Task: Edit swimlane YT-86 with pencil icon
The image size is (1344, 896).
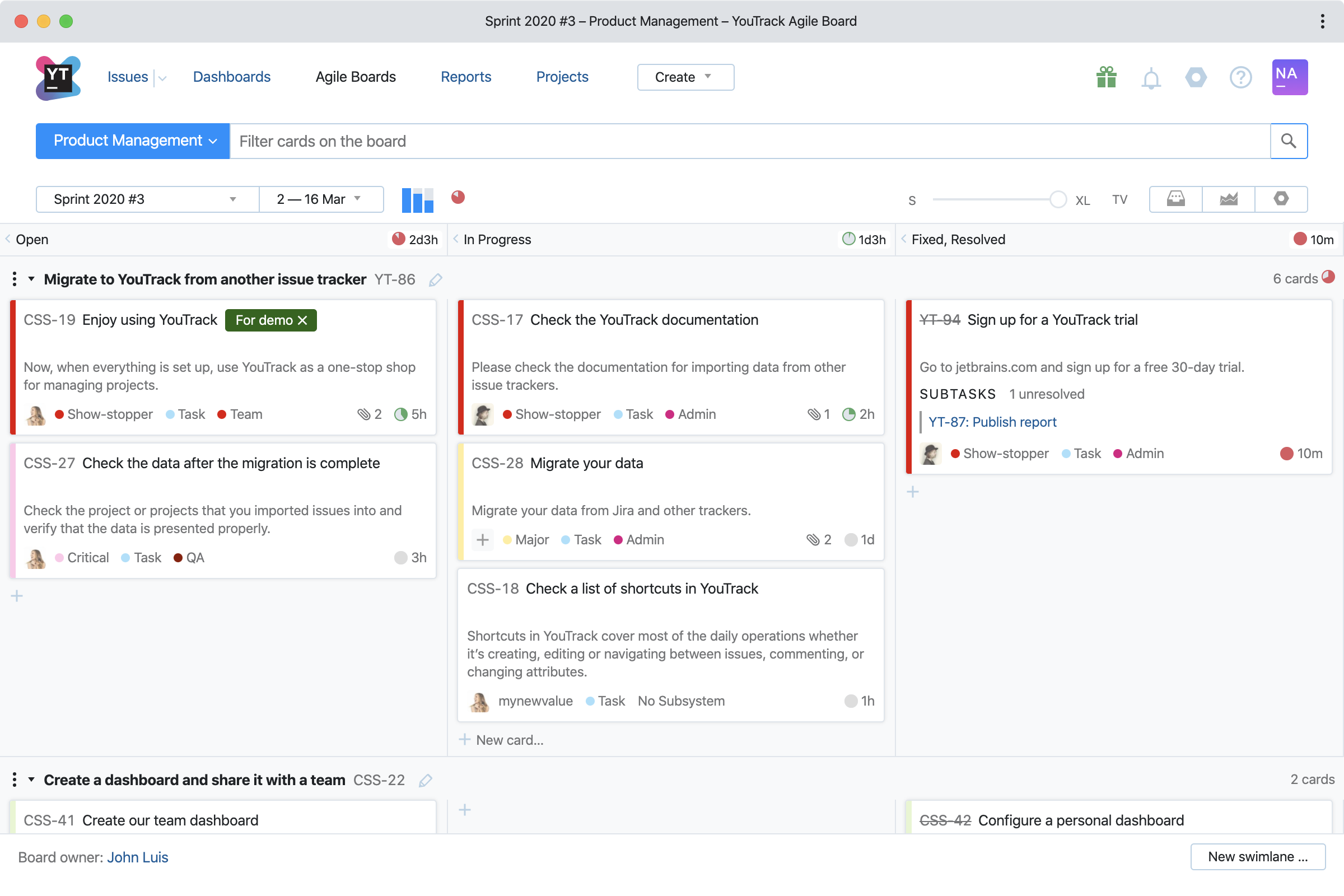Action: (x=436, y=279)
